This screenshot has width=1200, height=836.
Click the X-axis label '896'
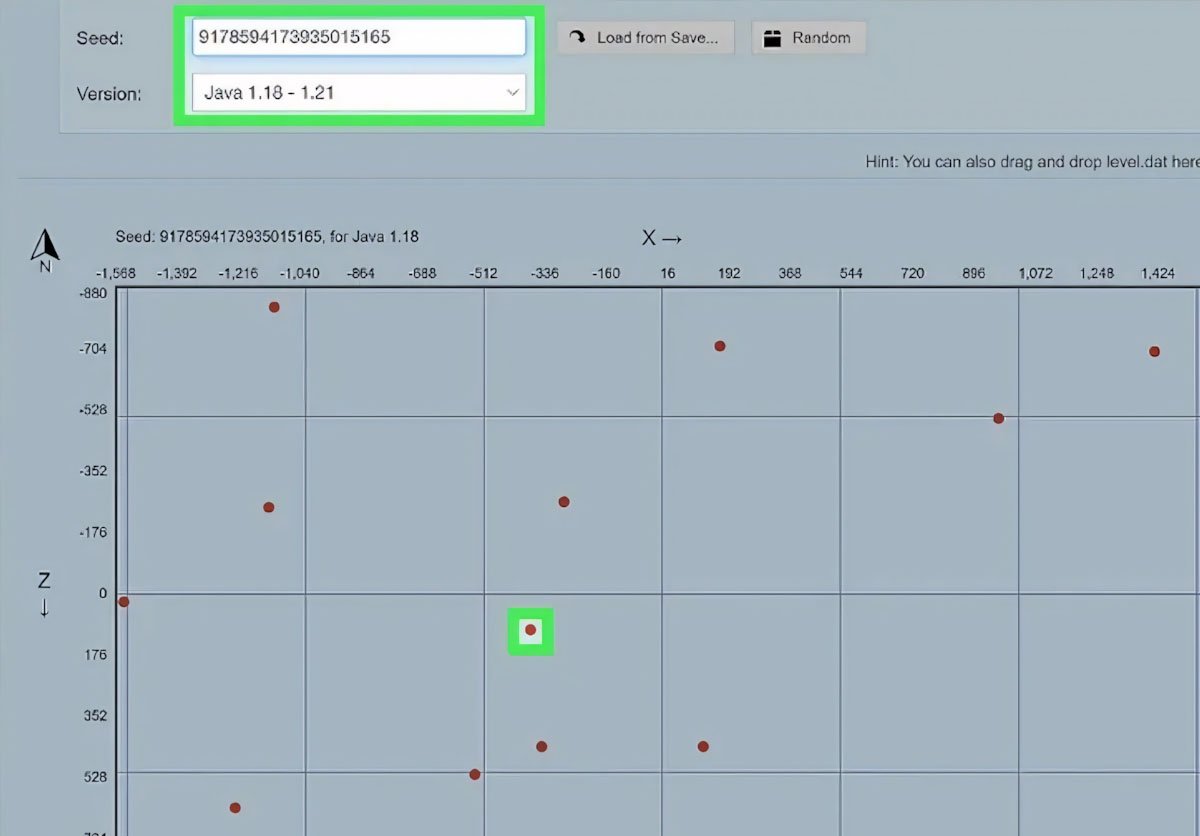pyautogui.click(x=974, y=273)
